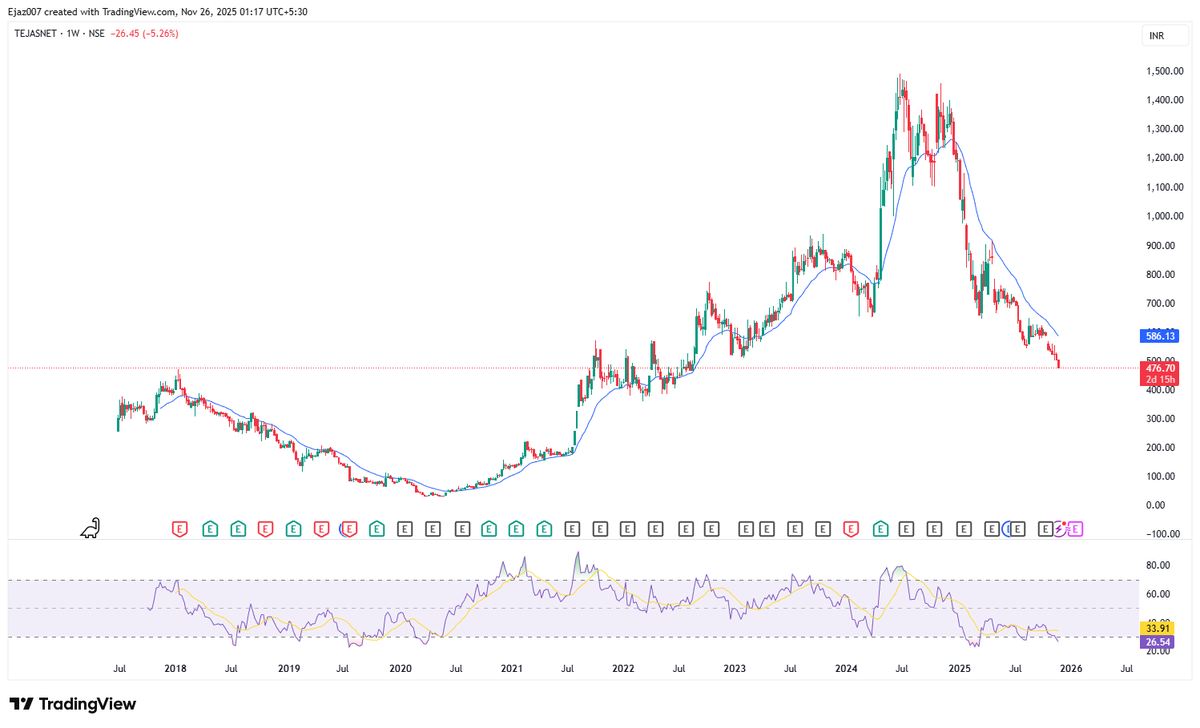Click a green E earnings marker icon
Image resolution: width=1200 pixels, height=728 pixels.
[x=209, y=528]
